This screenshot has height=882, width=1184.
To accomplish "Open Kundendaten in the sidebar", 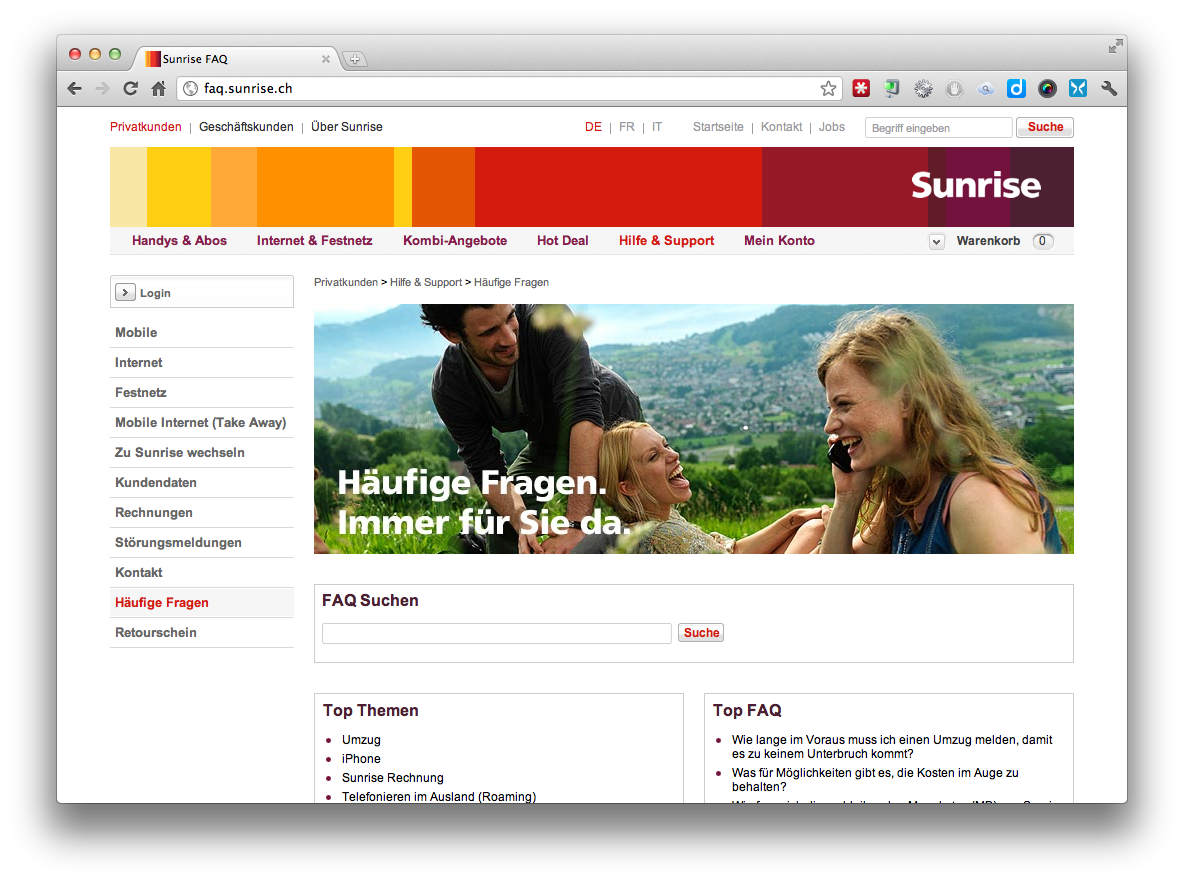I will [x=202, y=483].
